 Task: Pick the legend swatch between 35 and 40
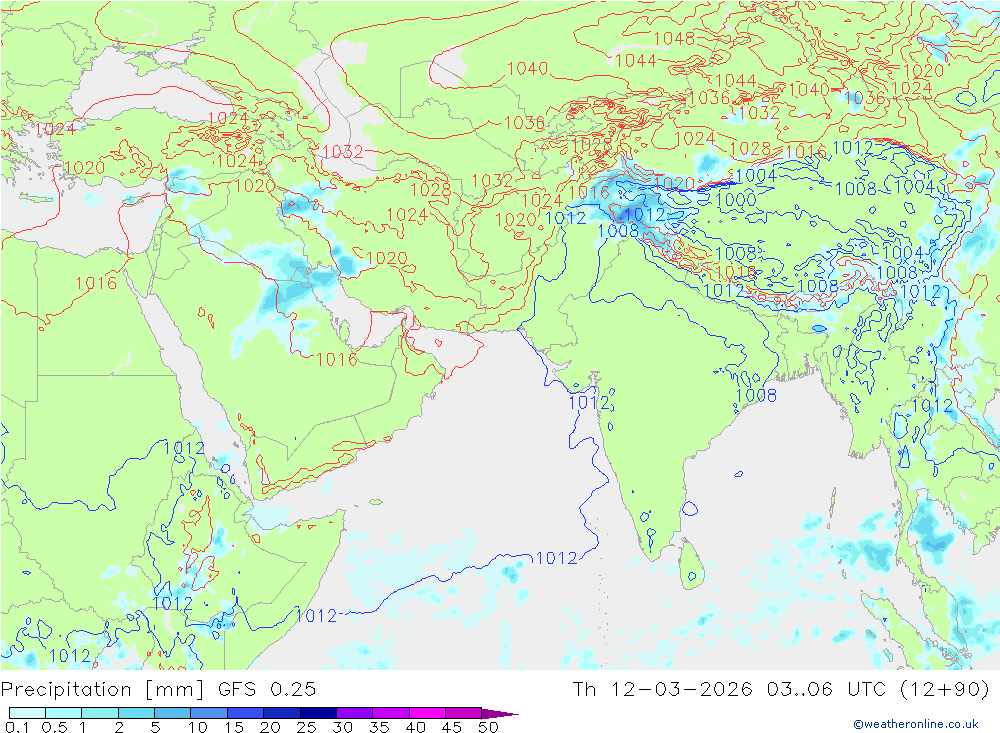point(390,713)
